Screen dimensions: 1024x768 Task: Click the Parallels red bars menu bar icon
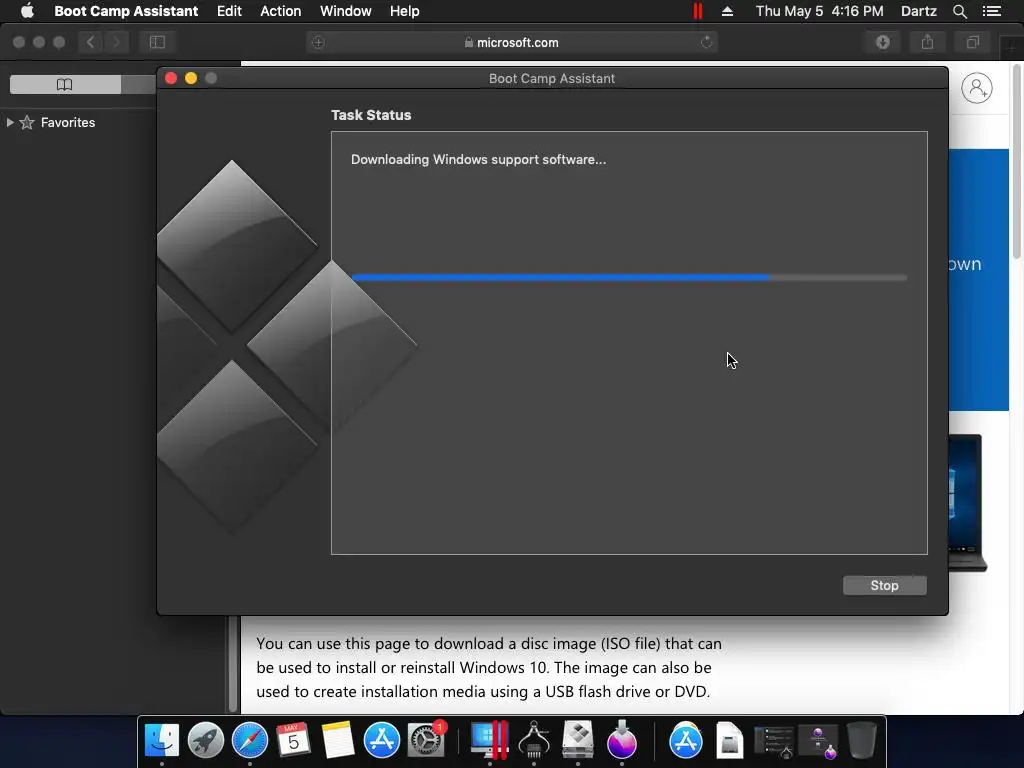[697, 11]
